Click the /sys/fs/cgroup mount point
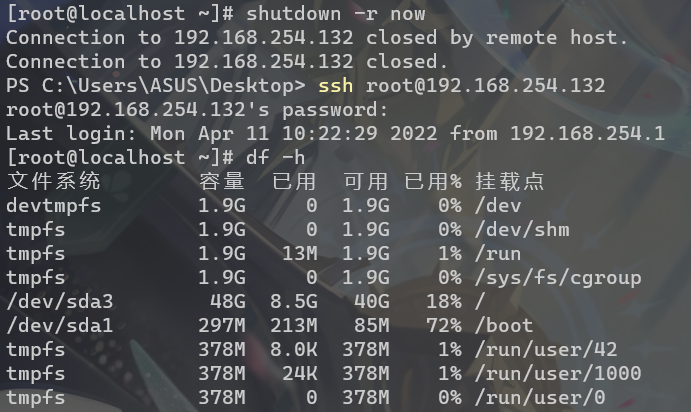This screenshot has width=691, height=412. 558,278
